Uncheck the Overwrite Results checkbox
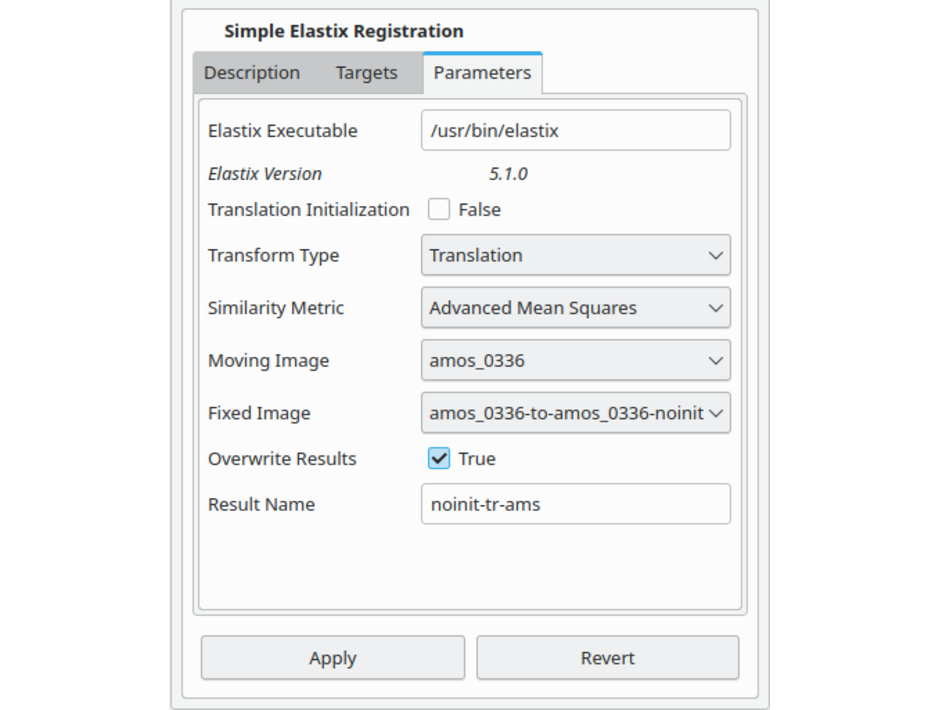Screen dimensions: 940x710 tap(439, 459)
